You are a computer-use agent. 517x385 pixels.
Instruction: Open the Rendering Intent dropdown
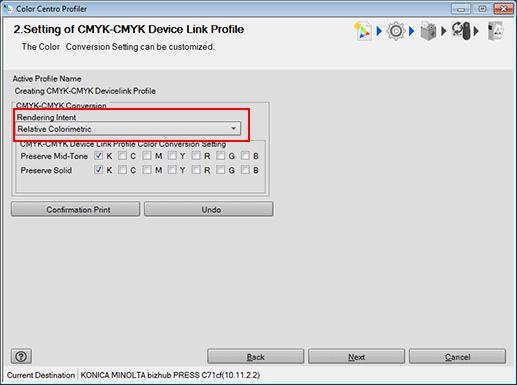128,129
